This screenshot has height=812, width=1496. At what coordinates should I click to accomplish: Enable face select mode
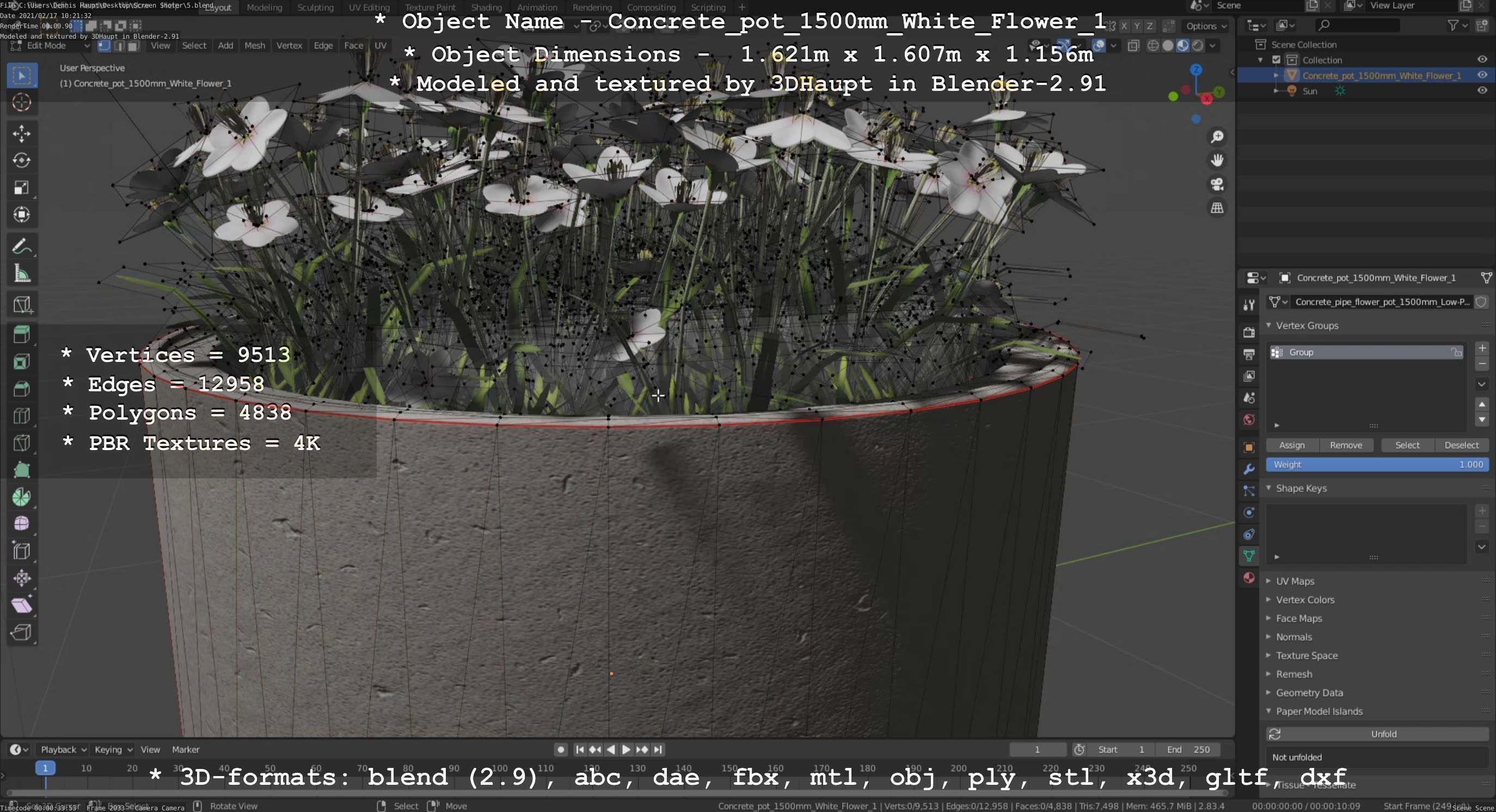[133, 46]
